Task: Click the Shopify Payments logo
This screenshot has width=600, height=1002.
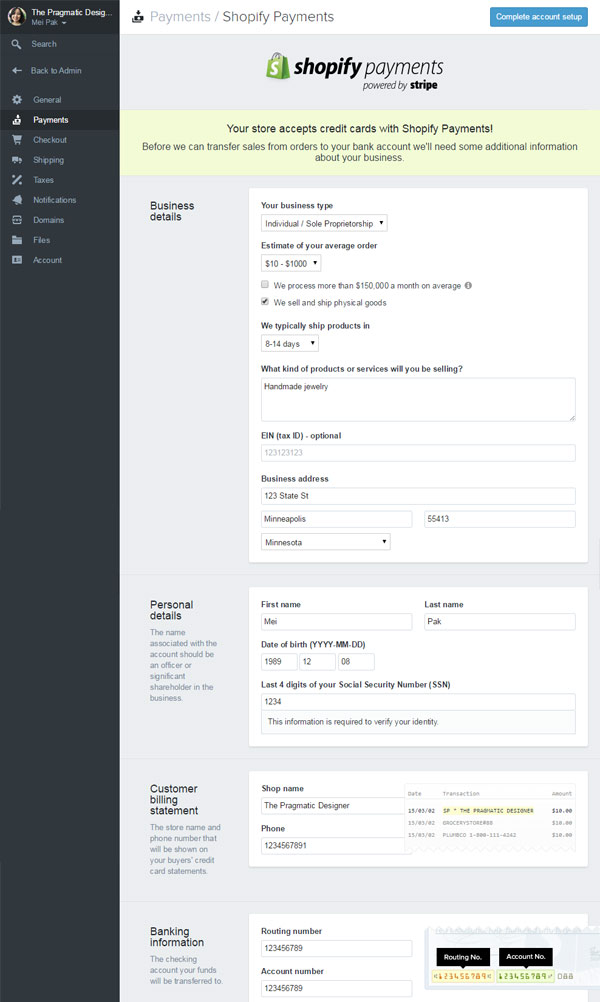Action: pyautogui.click(x=355, y=72)
